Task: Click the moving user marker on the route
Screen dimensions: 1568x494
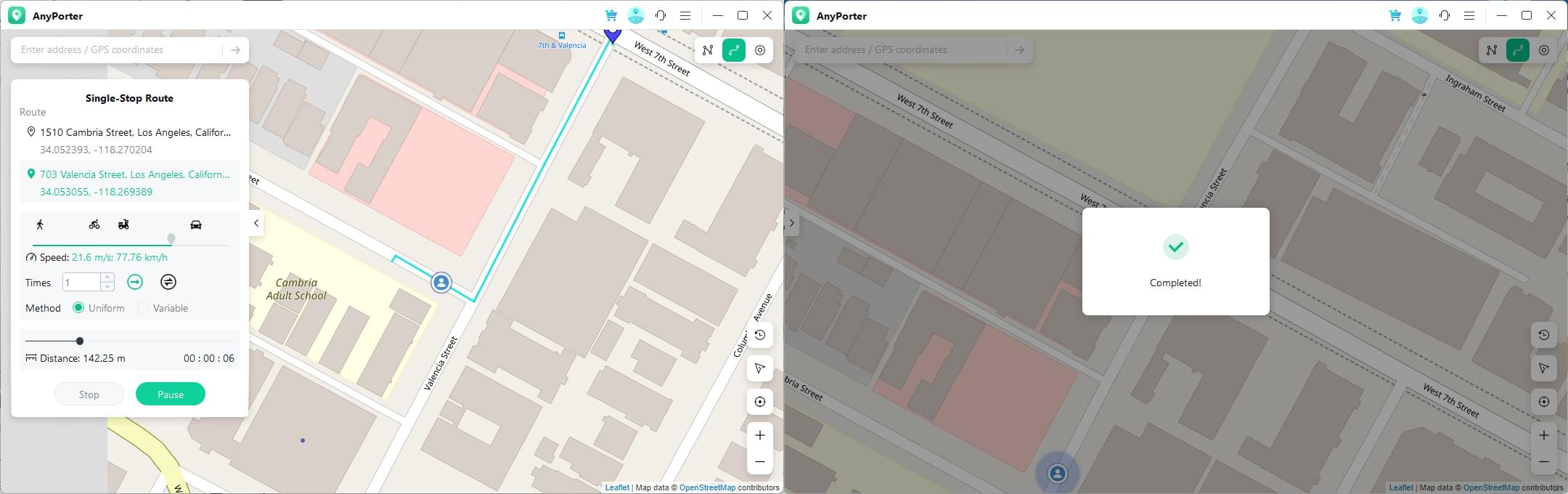Action: point(441,282)
